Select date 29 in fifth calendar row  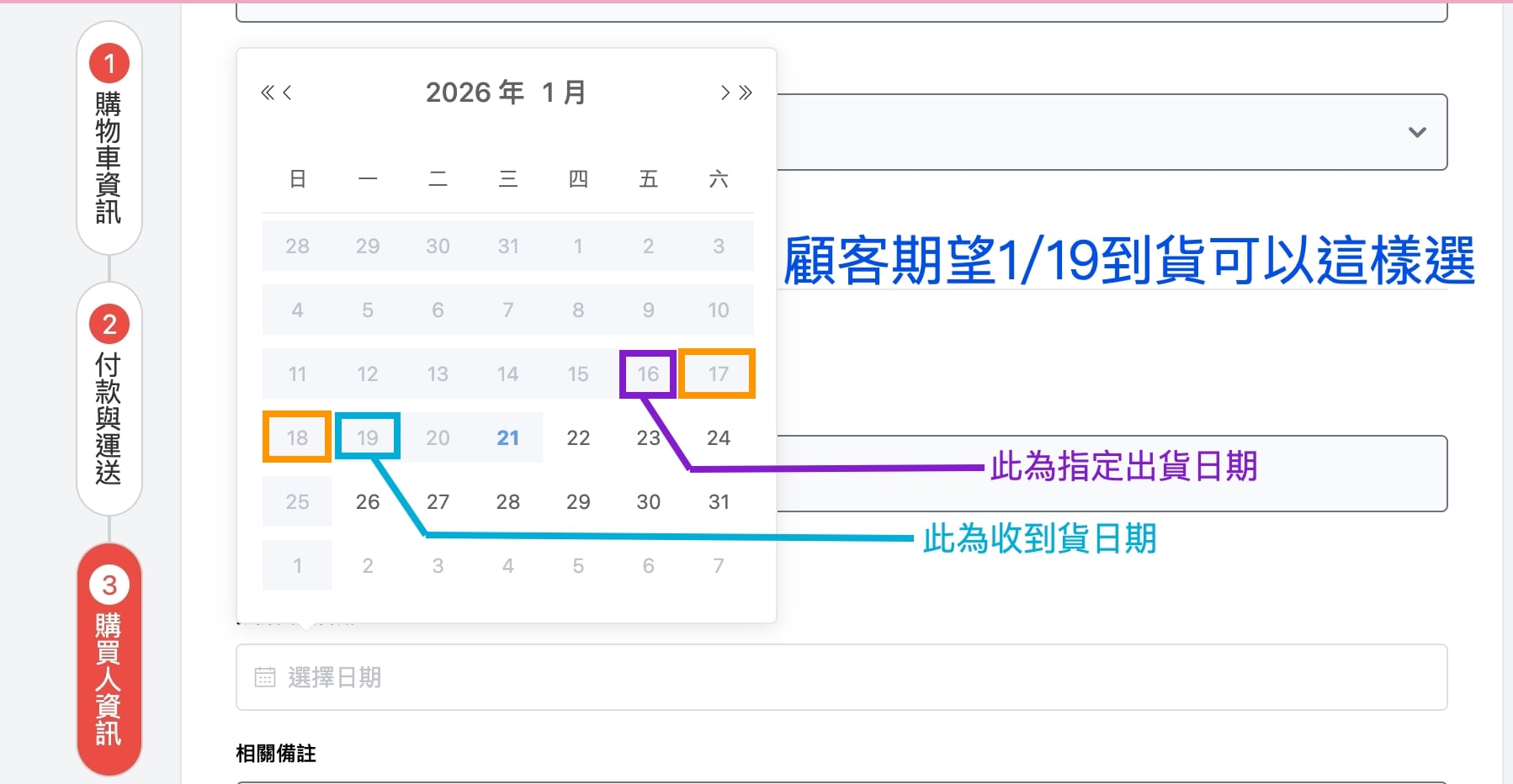click(x=578, y=501)
